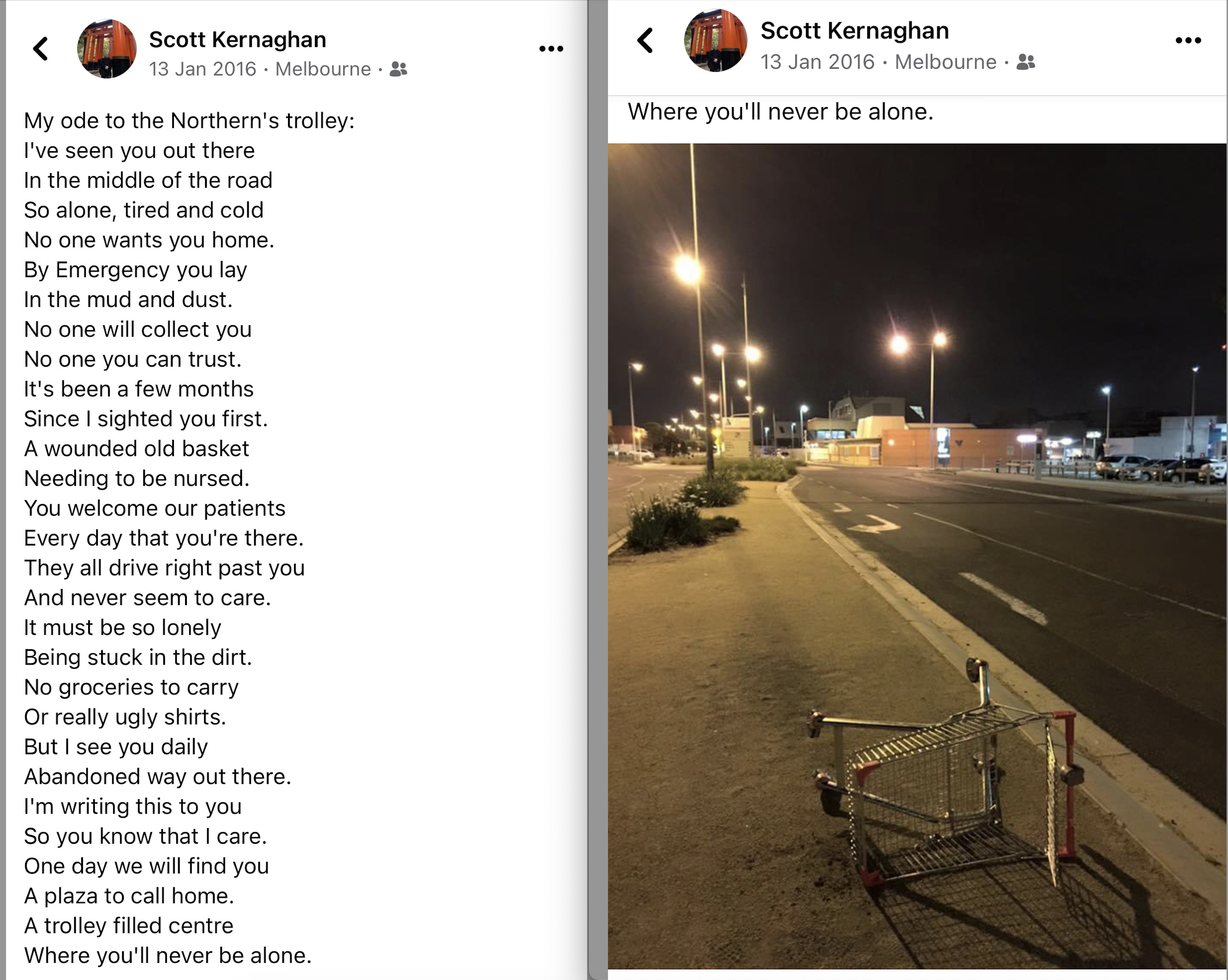
Task: Open profile picture in the poem post header
Action: [x=107, y=49]
